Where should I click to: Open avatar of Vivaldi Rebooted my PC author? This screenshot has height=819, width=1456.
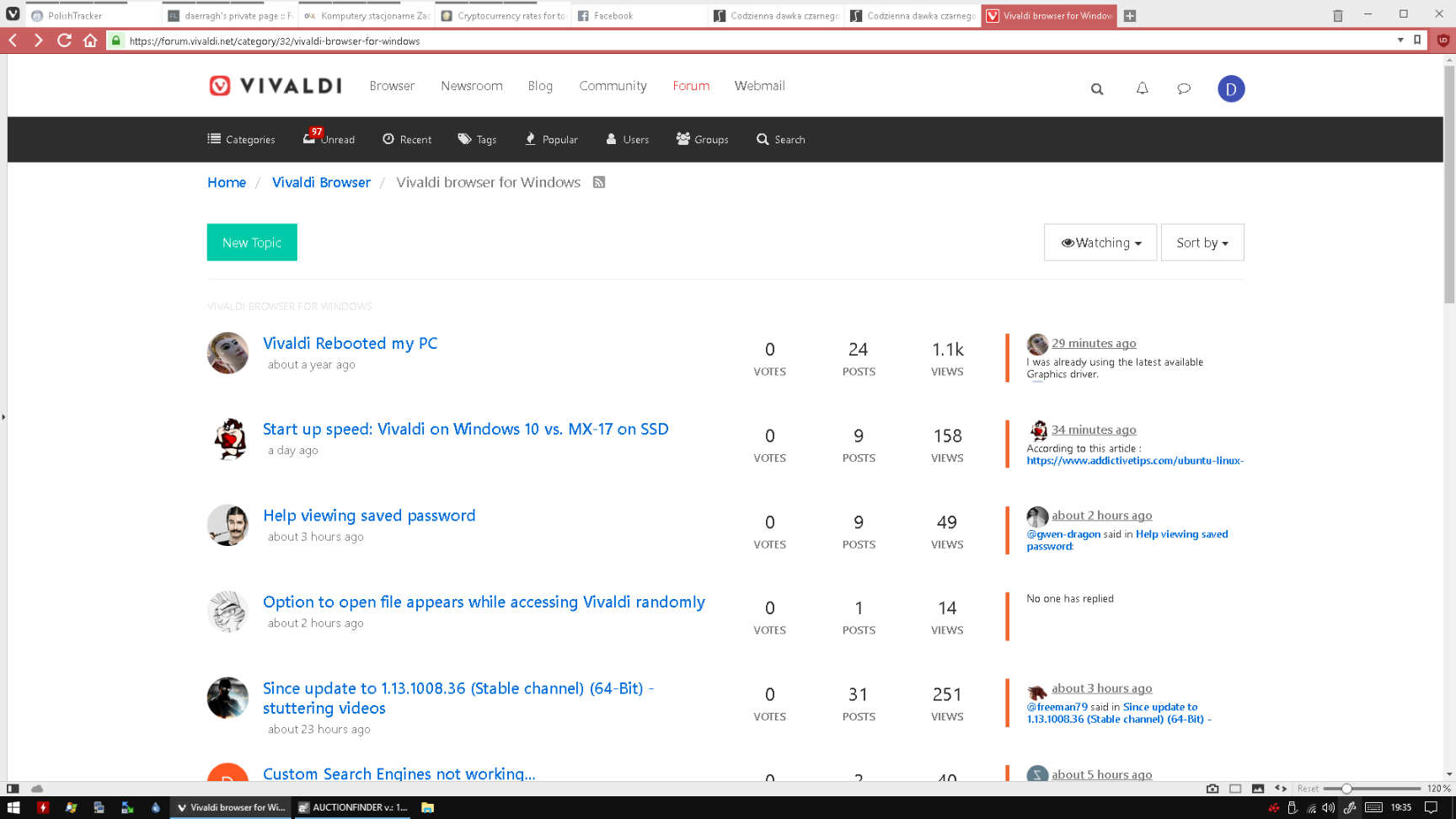[227, 352]
